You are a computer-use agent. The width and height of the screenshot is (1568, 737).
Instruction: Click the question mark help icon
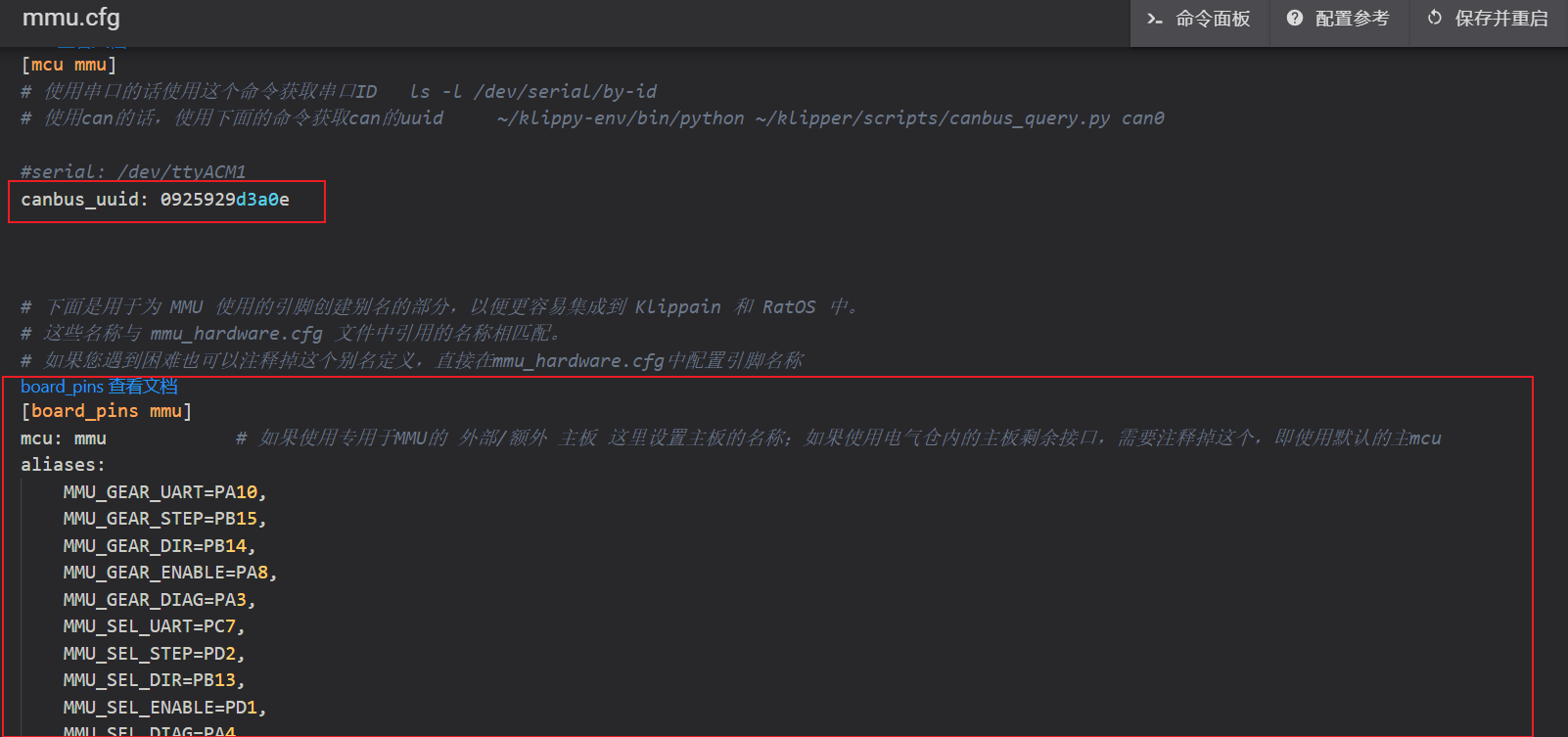1295,18
